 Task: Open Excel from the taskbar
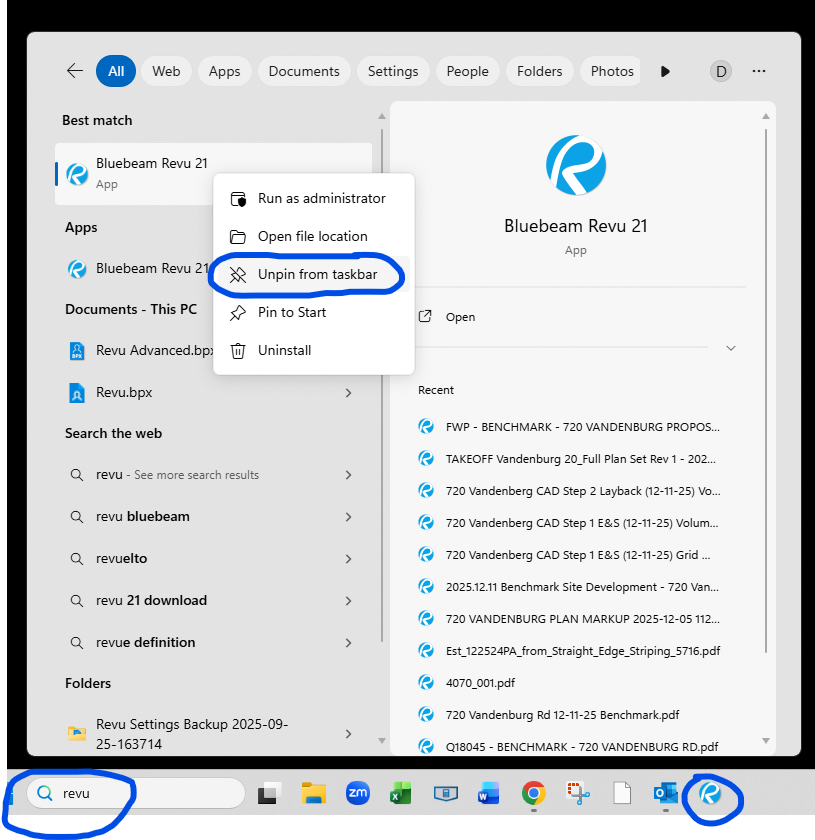[401, 793]
